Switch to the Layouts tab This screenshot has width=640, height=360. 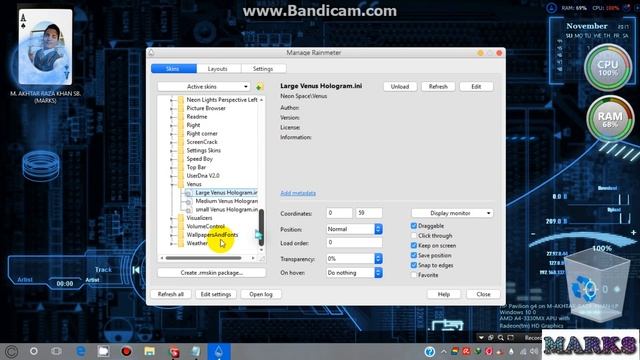coord(218,69)
